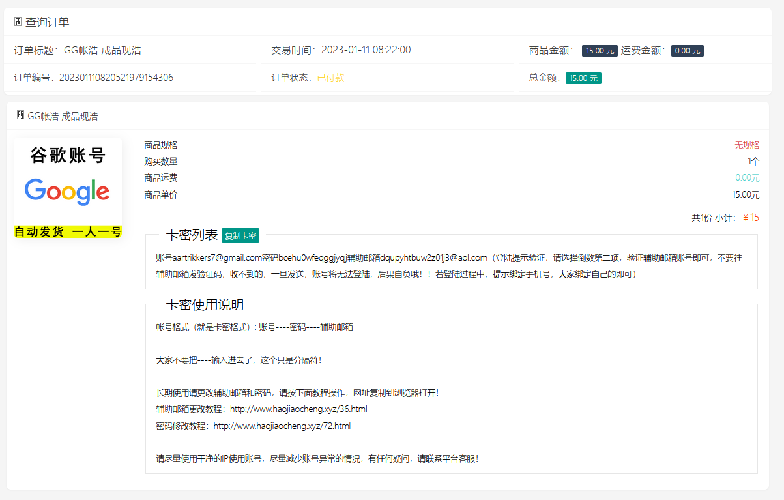784x500 pixels.
Task: Click the red product specification value
Action: tap(746, 144)
